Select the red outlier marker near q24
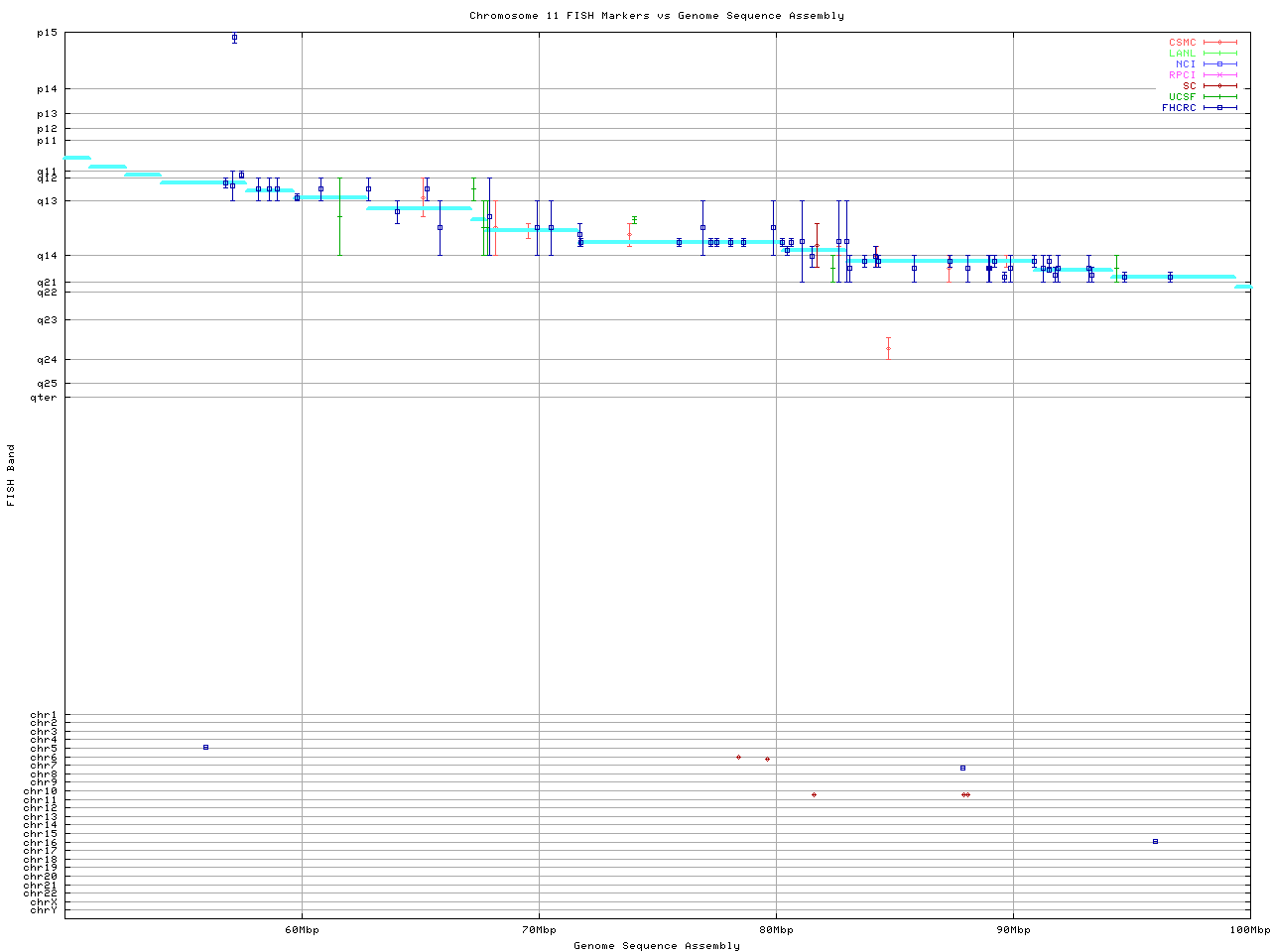 [888, 348]
